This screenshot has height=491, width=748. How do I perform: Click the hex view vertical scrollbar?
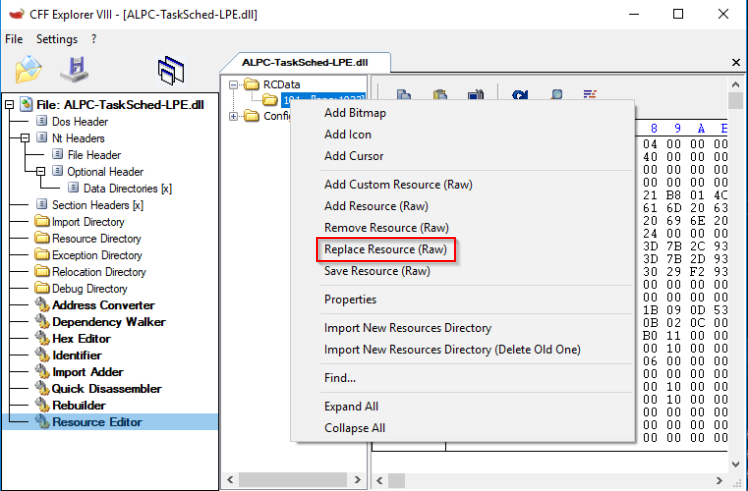[736, 280]
